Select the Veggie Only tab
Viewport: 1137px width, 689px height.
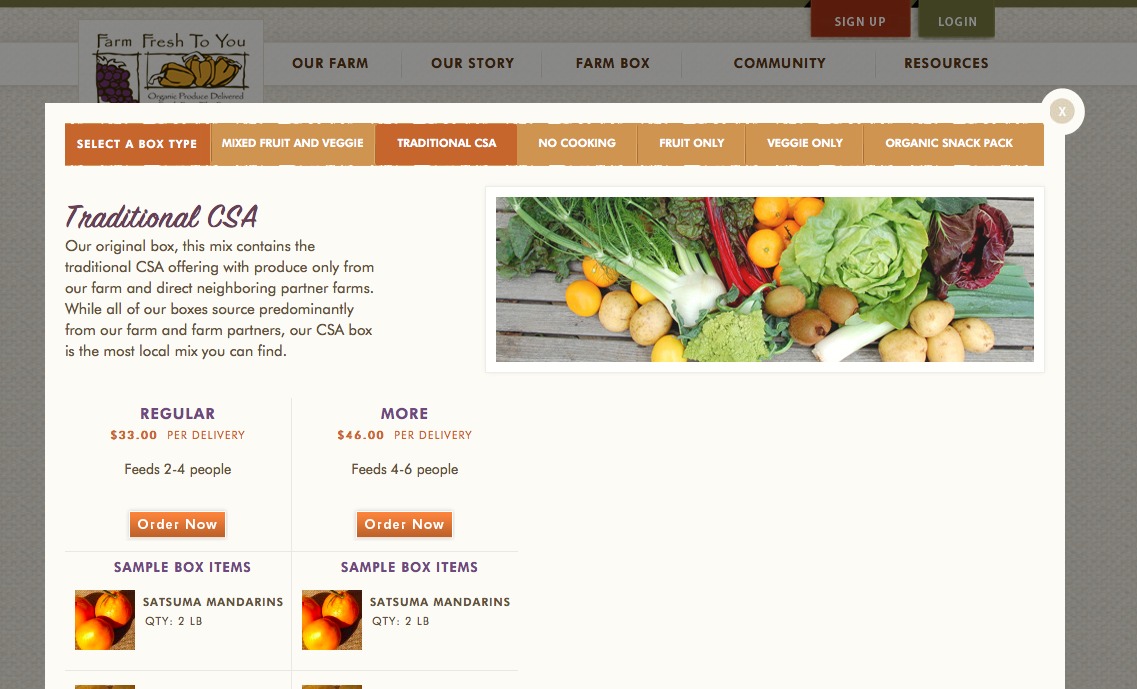point(804,143)
